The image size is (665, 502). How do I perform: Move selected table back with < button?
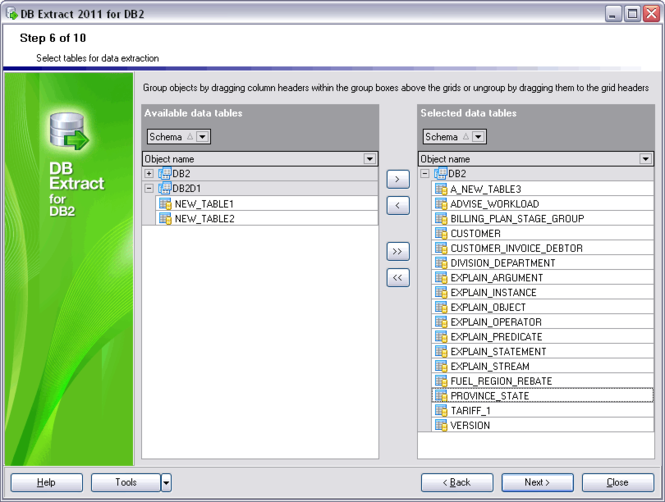(x=398, y=206)
